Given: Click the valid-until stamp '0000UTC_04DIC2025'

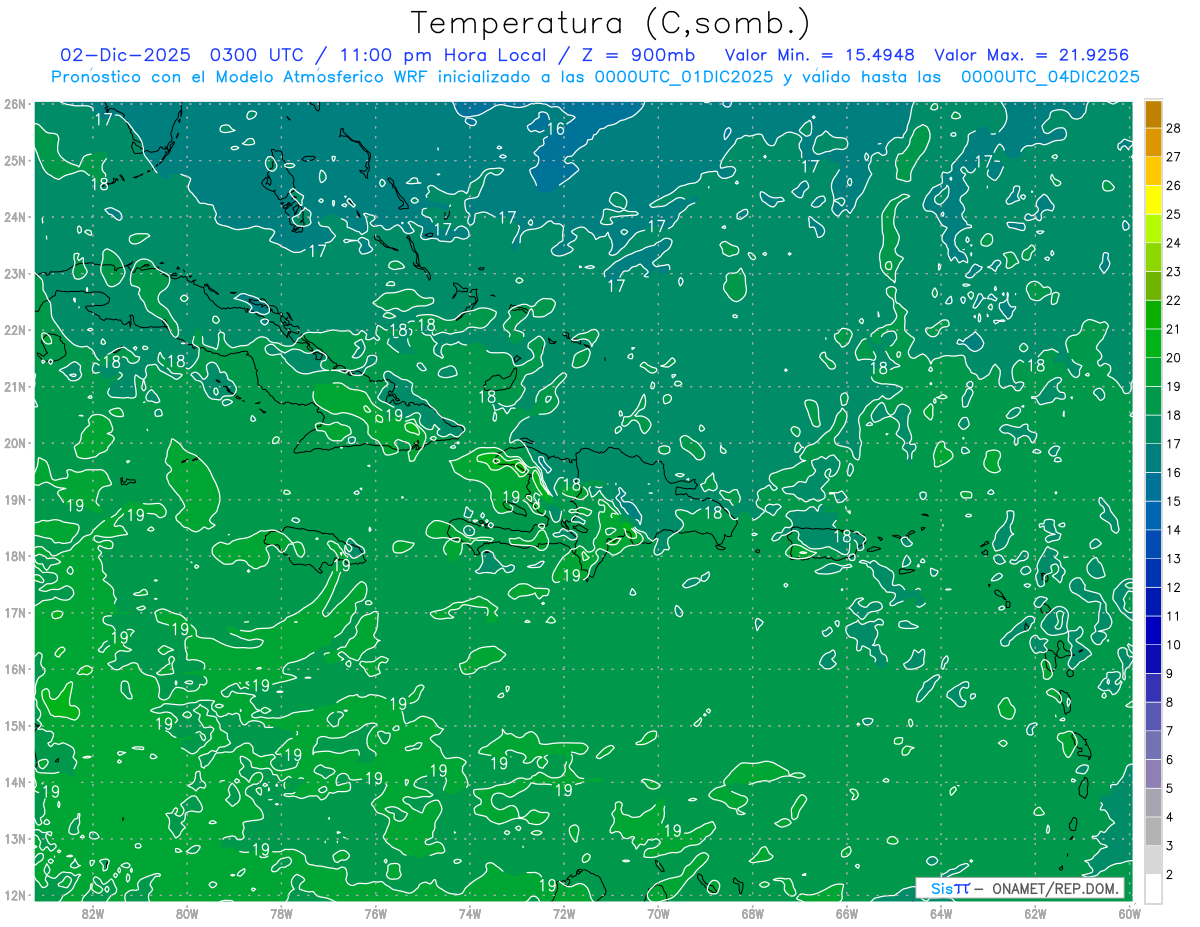Looking at the screenshot, I should click(1050, 77).
